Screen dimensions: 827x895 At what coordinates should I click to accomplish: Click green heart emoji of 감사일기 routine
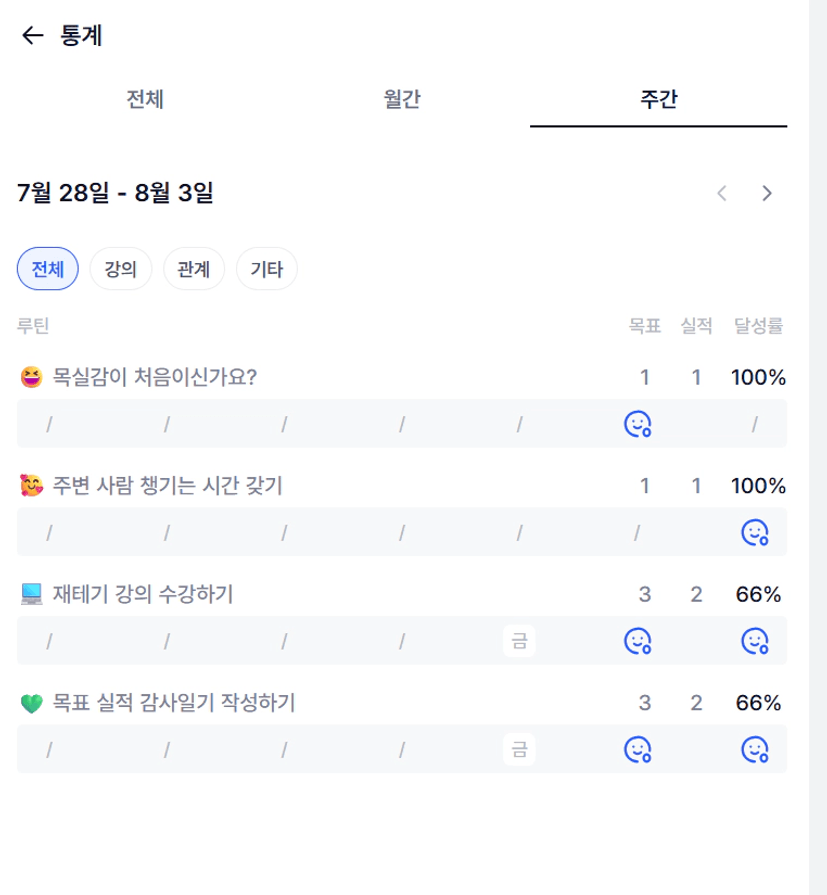click(x=31, y=703)
